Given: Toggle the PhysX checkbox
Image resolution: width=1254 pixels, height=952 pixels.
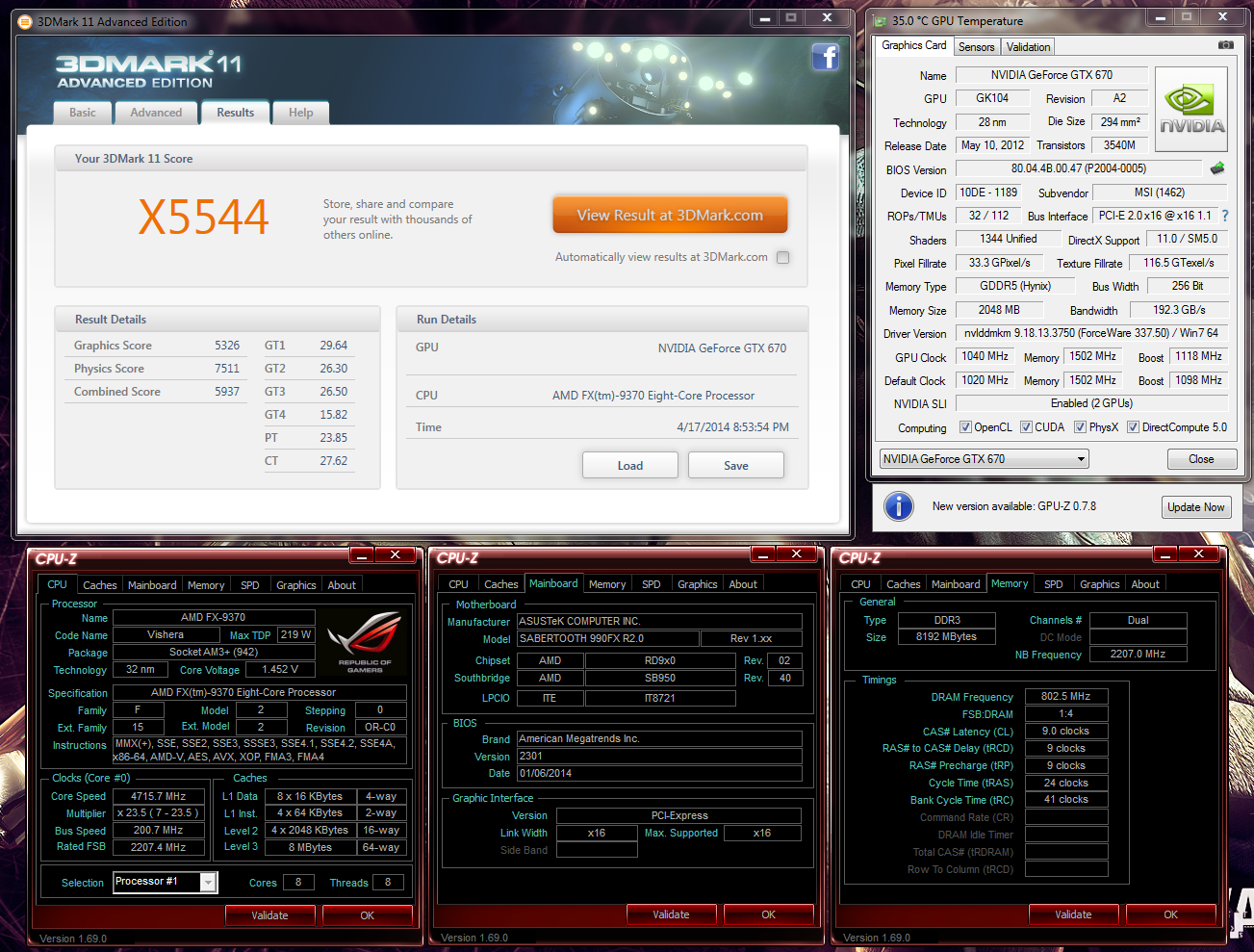Looking at the screenshot, I should [1081, 427].
